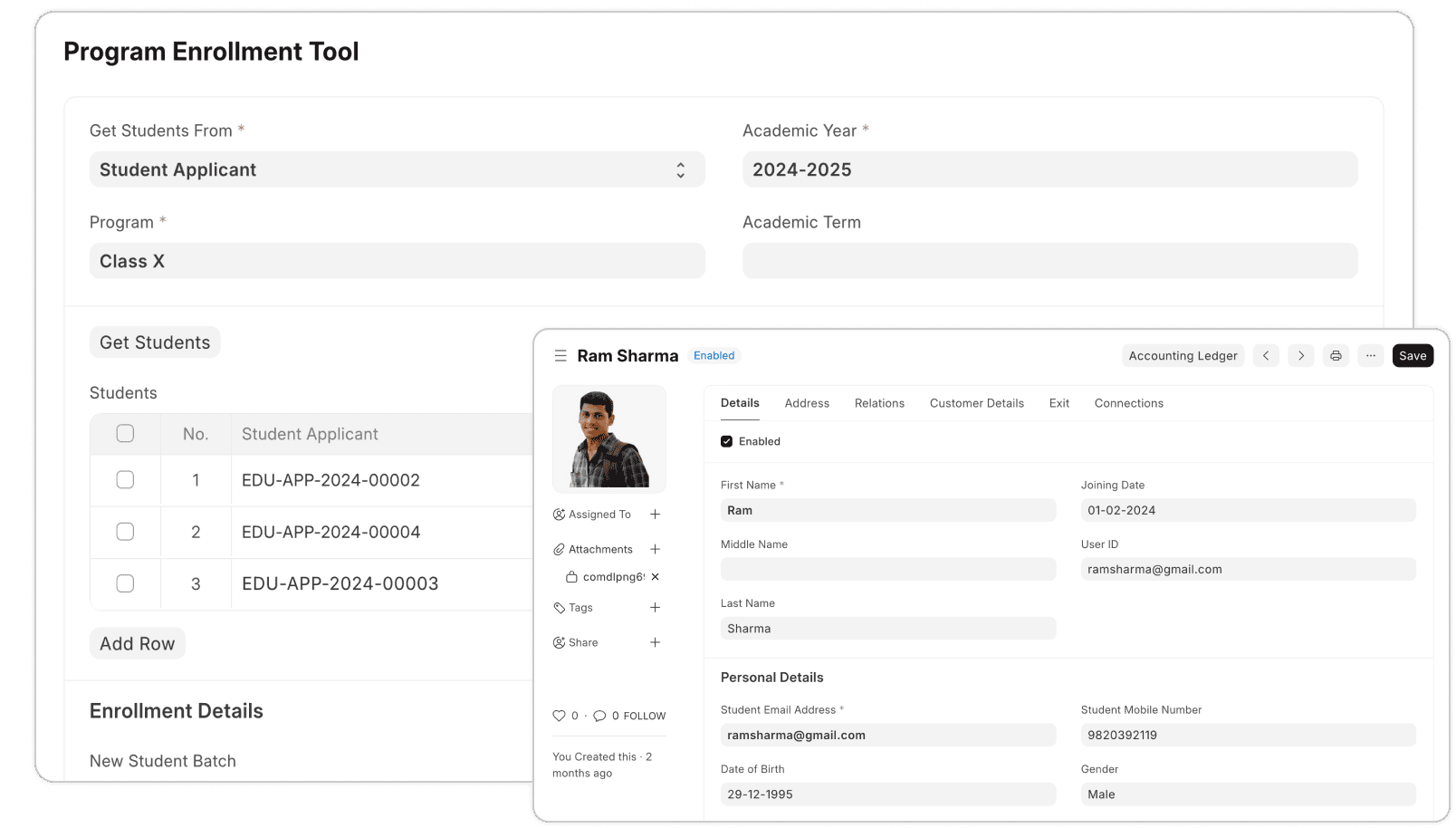The width and height of the screenshot is (1456, 828).
Task: Open the Gender field dropdown
Action: point(1247,794)
